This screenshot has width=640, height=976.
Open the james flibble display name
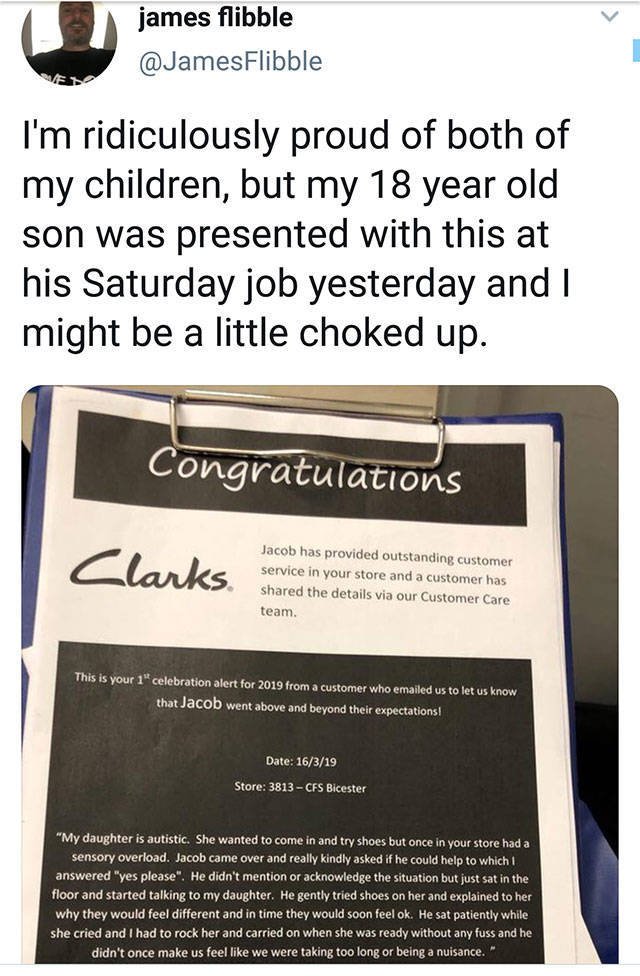click(x=215, y=18)
